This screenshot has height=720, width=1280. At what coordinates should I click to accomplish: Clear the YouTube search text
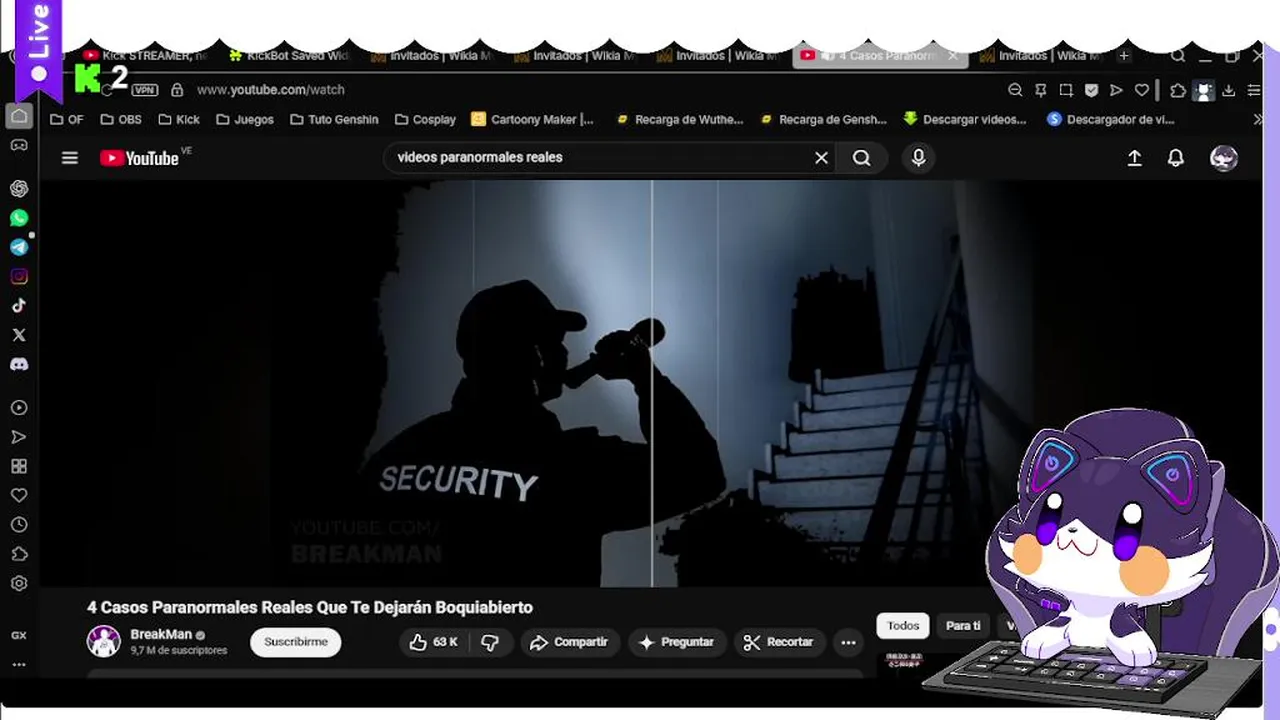tap(821, 158)
